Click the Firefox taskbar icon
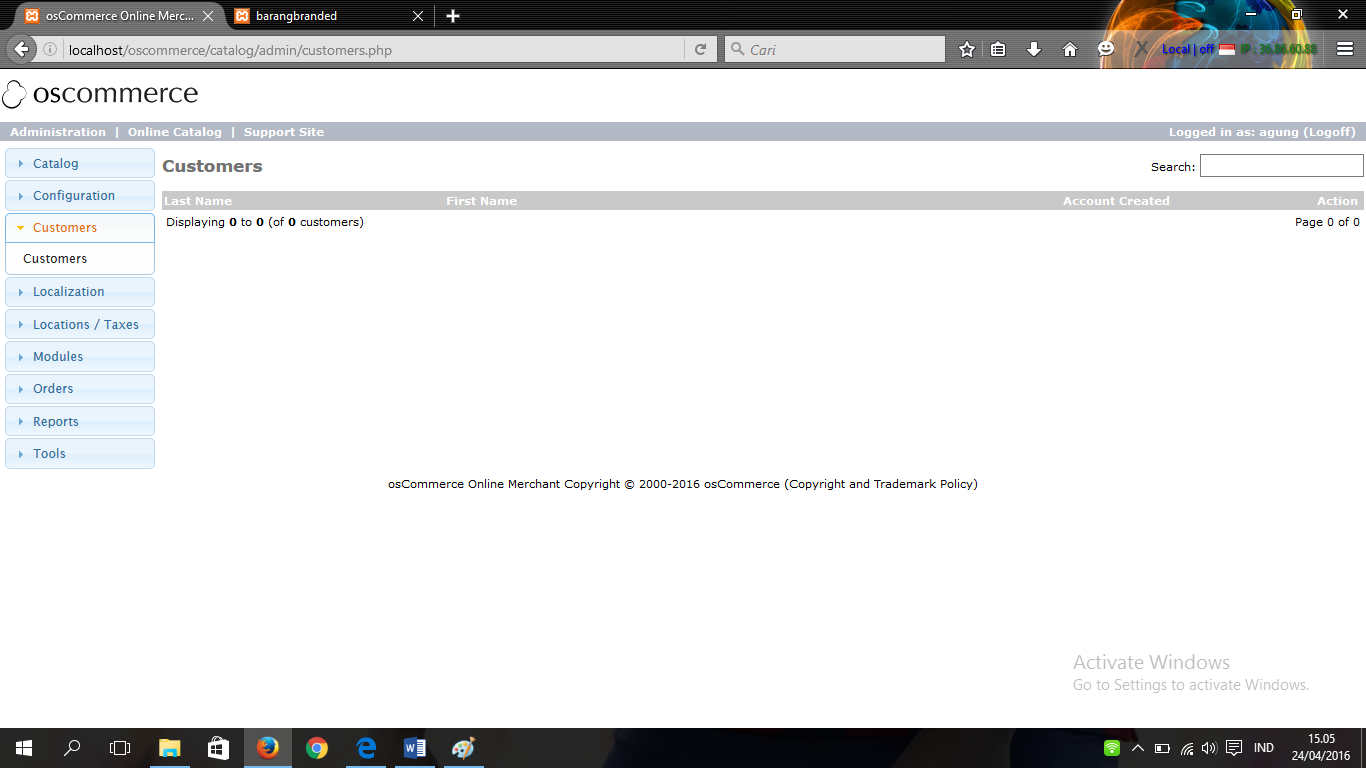The height and width of the screenshot is (768, 1366). (268, 748)
